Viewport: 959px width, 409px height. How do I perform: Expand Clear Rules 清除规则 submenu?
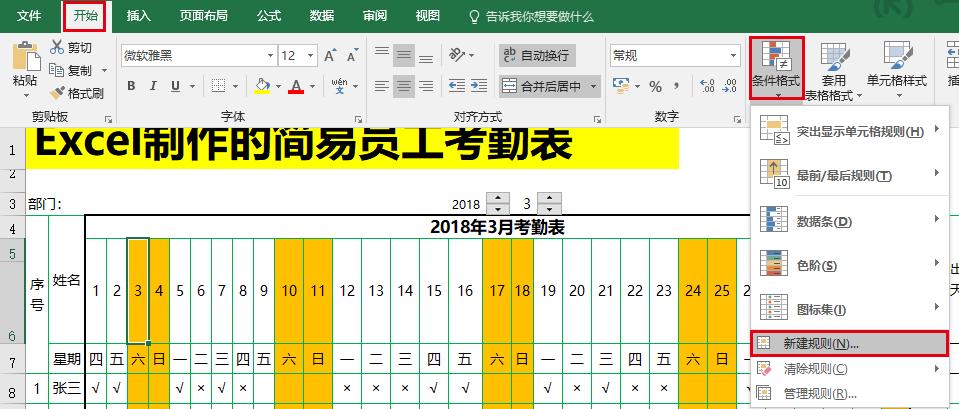pos(850,369)
